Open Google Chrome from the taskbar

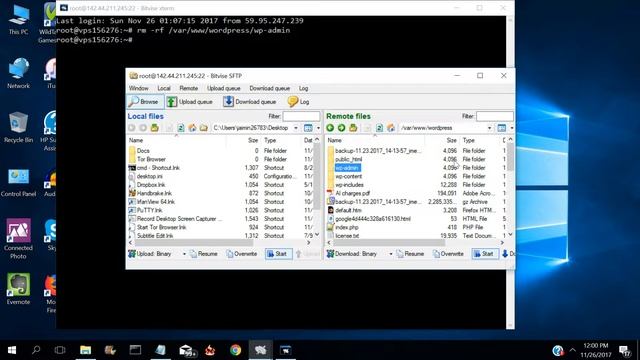[x=236, y=350]
